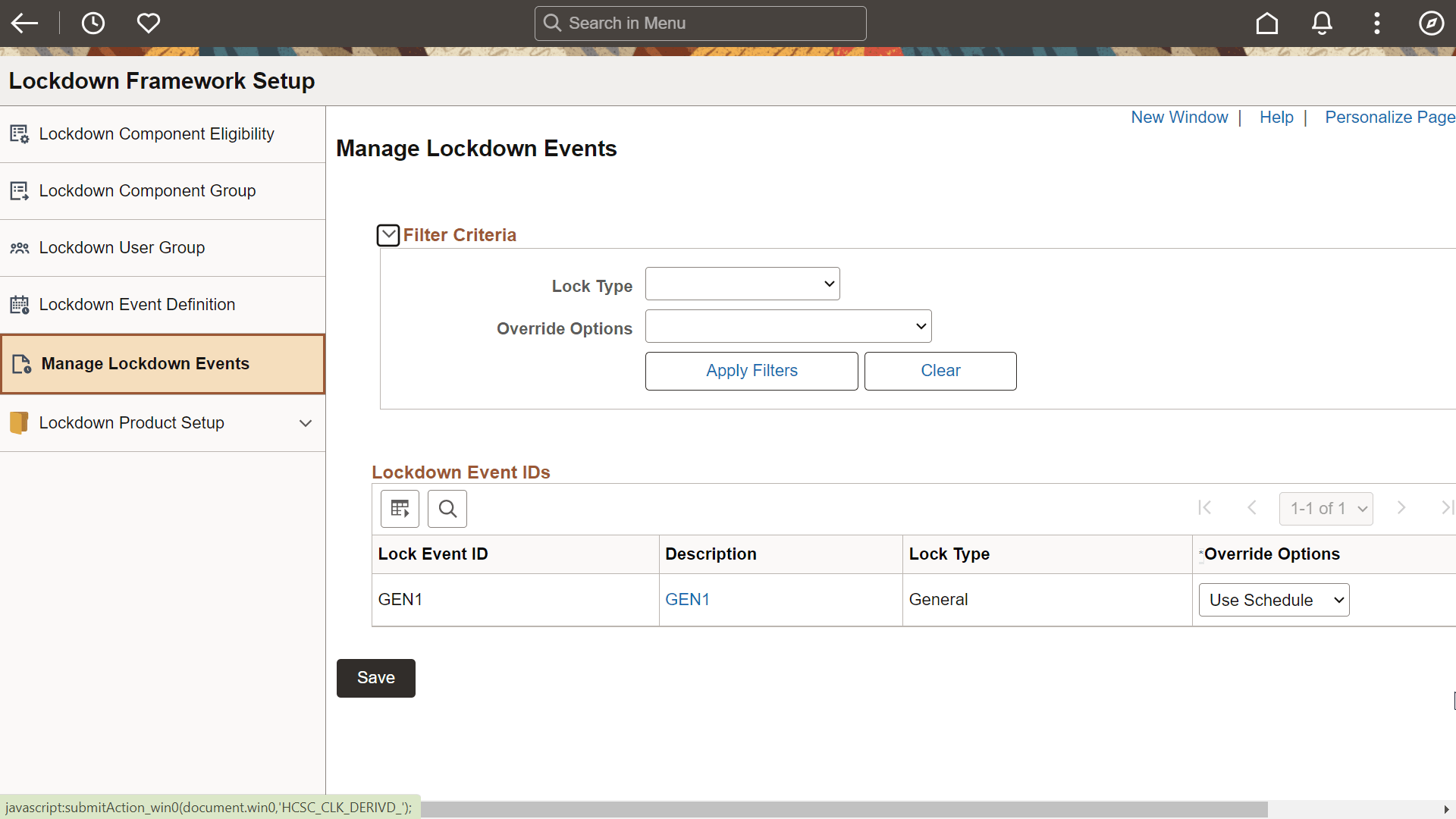Collapse the Filter Criteria section
This screenshot has height=819, width=1456.
388,235
